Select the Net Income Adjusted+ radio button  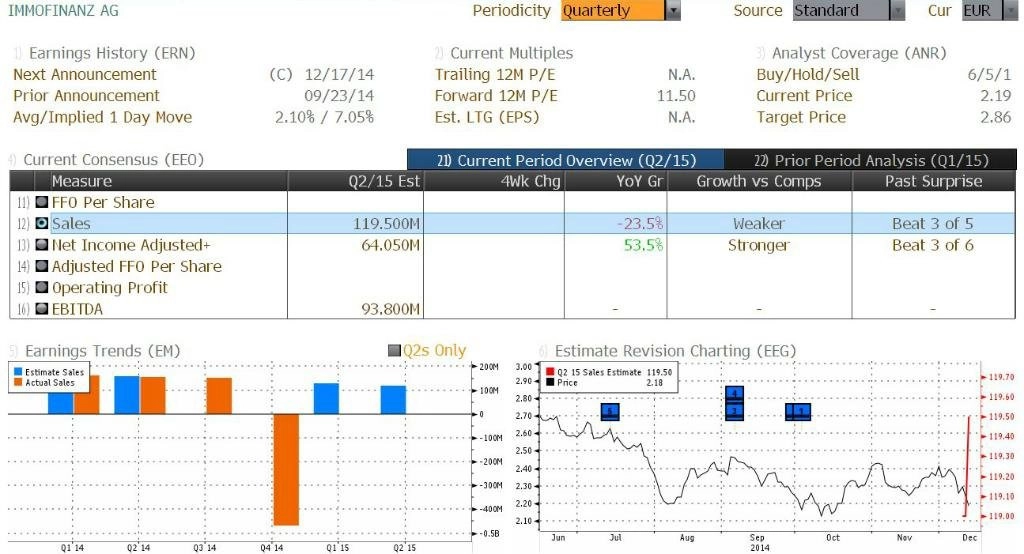42,245
